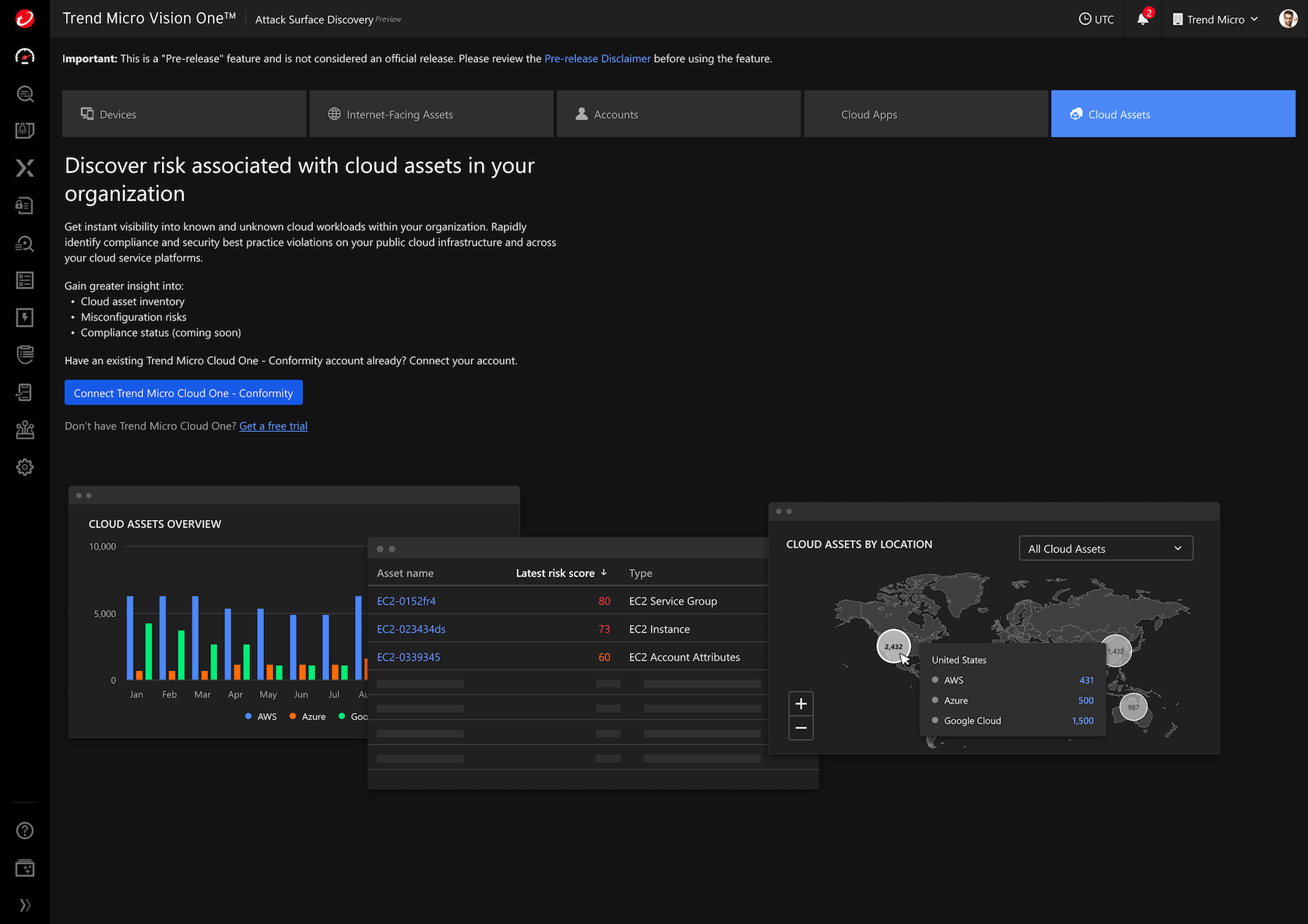Image resolution: width=1308 pixels, height=924 pixels.
Task: Switch to the Devices tab
Action: 185,114
